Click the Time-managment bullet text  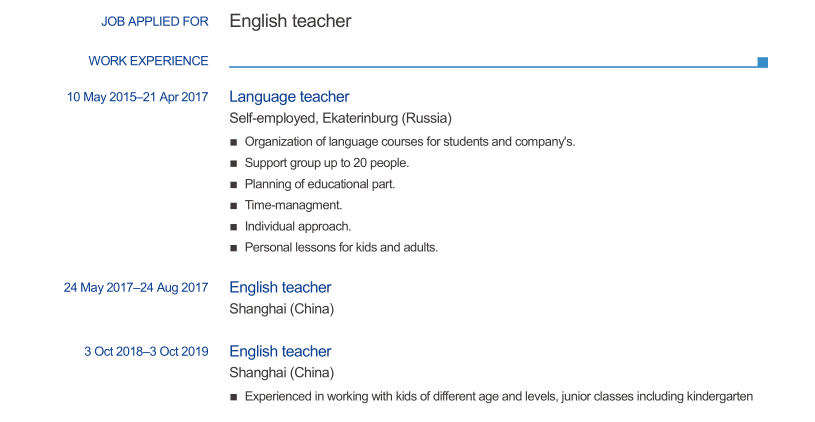click(x=293, y=205)
